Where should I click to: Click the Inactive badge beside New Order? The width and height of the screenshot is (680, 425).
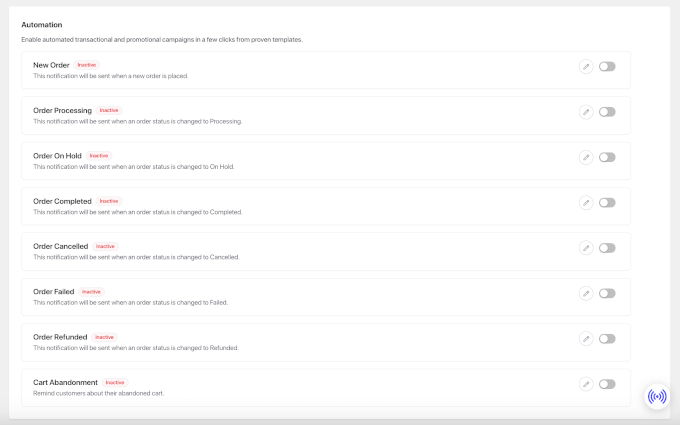pyautogui.click(x=87, y=65)
